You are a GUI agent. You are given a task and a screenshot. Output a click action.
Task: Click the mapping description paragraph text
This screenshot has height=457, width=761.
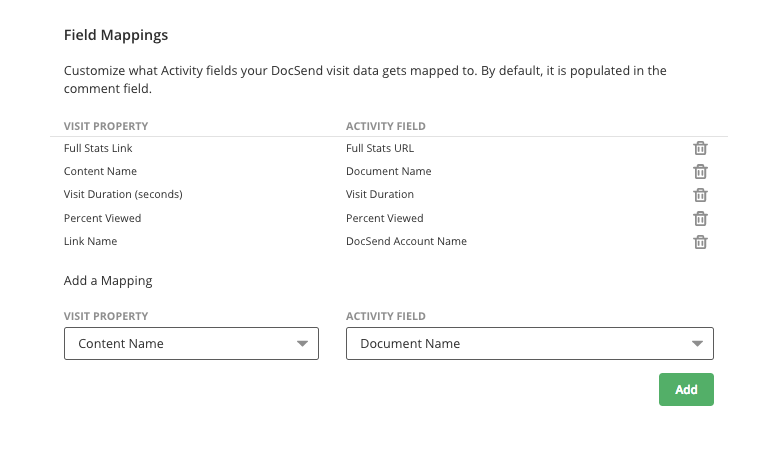[x=365, y=80]
